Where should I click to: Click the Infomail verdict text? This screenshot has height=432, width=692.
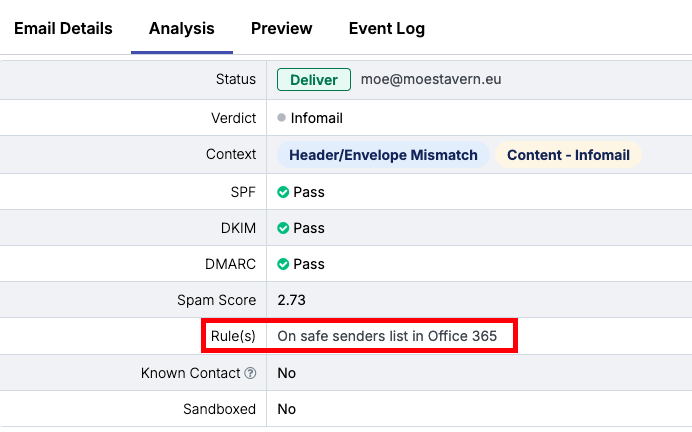(x=316, y=118)
